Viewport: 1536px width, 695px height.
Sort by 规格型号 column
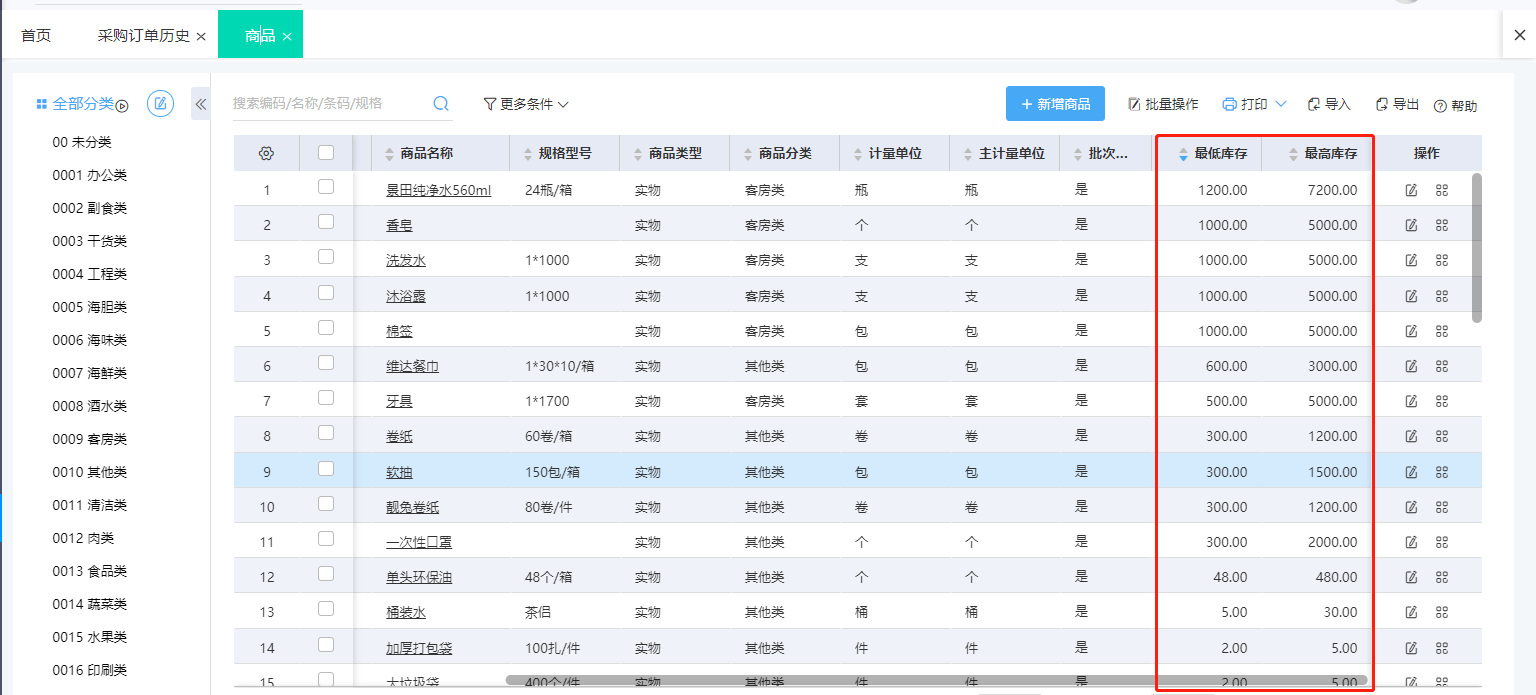coord(529,154)
